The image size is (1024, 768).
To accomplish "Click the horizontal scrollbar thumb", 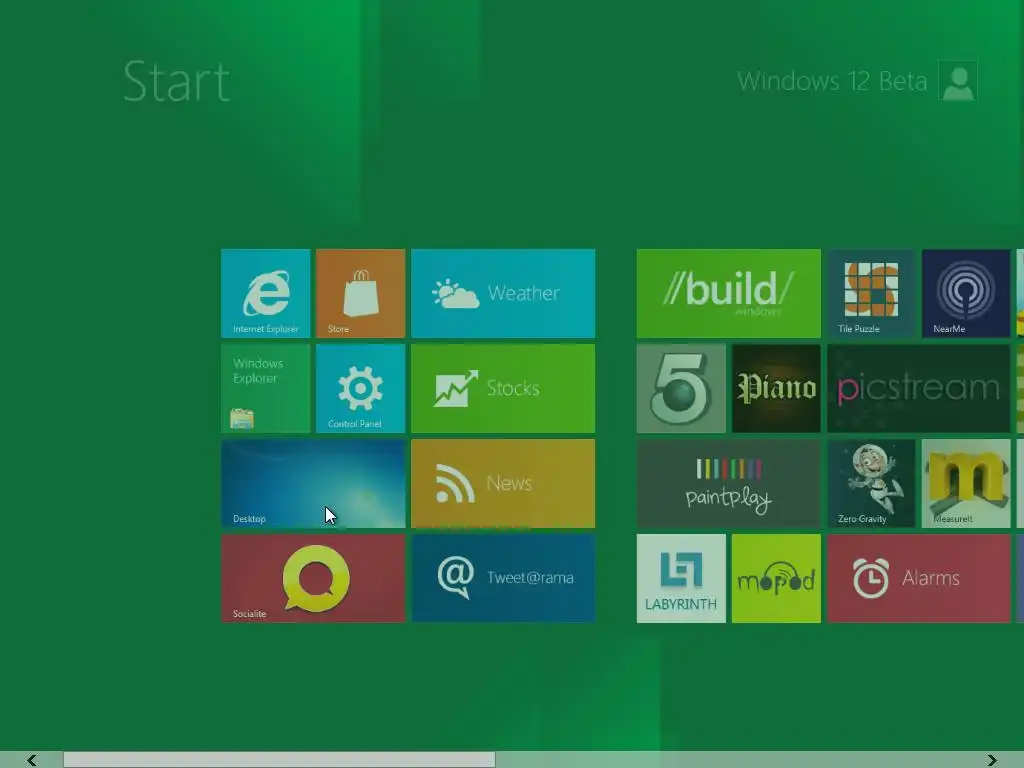I will tap(279, 760).
